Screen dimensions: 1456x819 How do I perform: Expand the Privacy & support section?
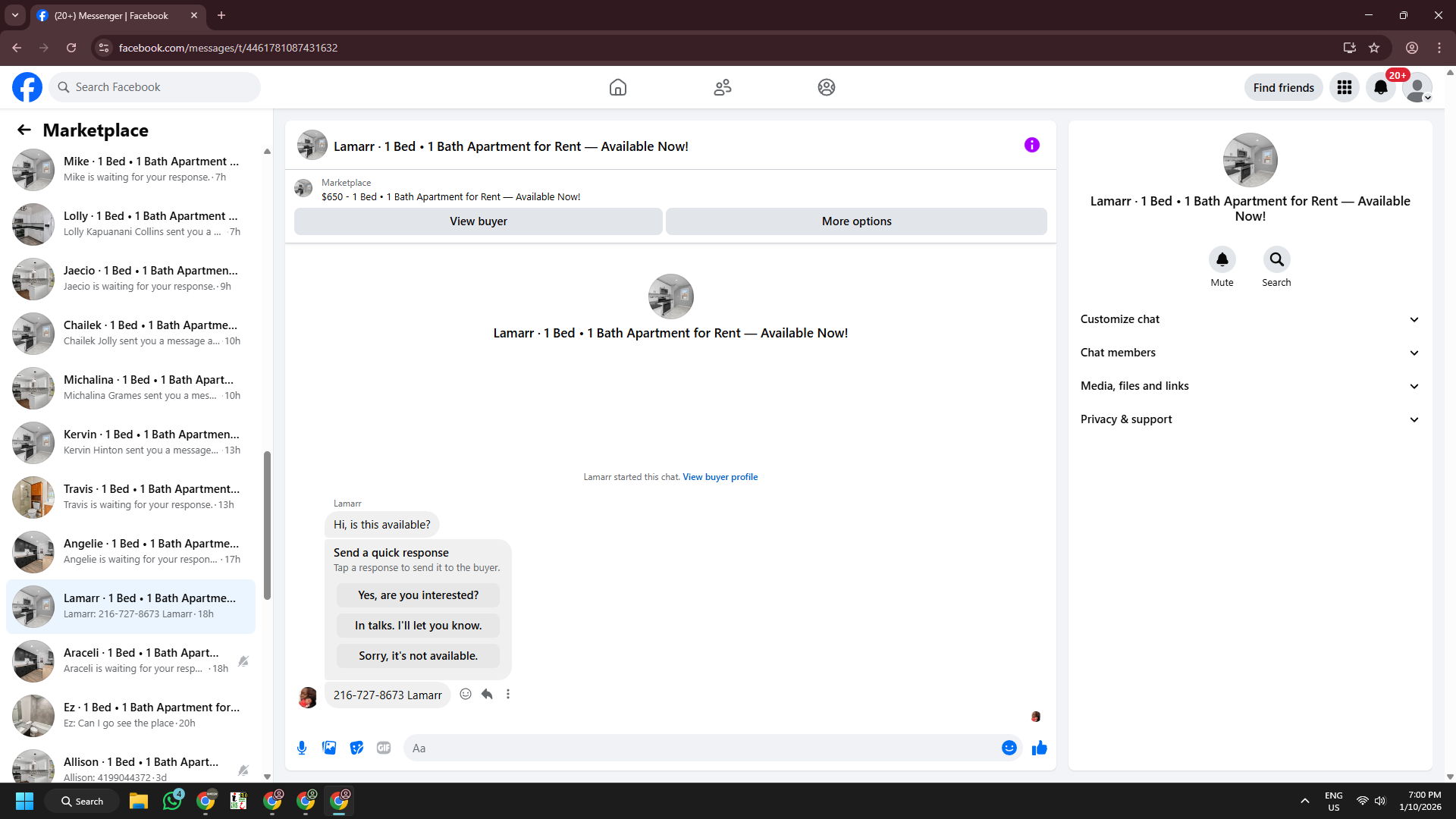pos(1249,419)
